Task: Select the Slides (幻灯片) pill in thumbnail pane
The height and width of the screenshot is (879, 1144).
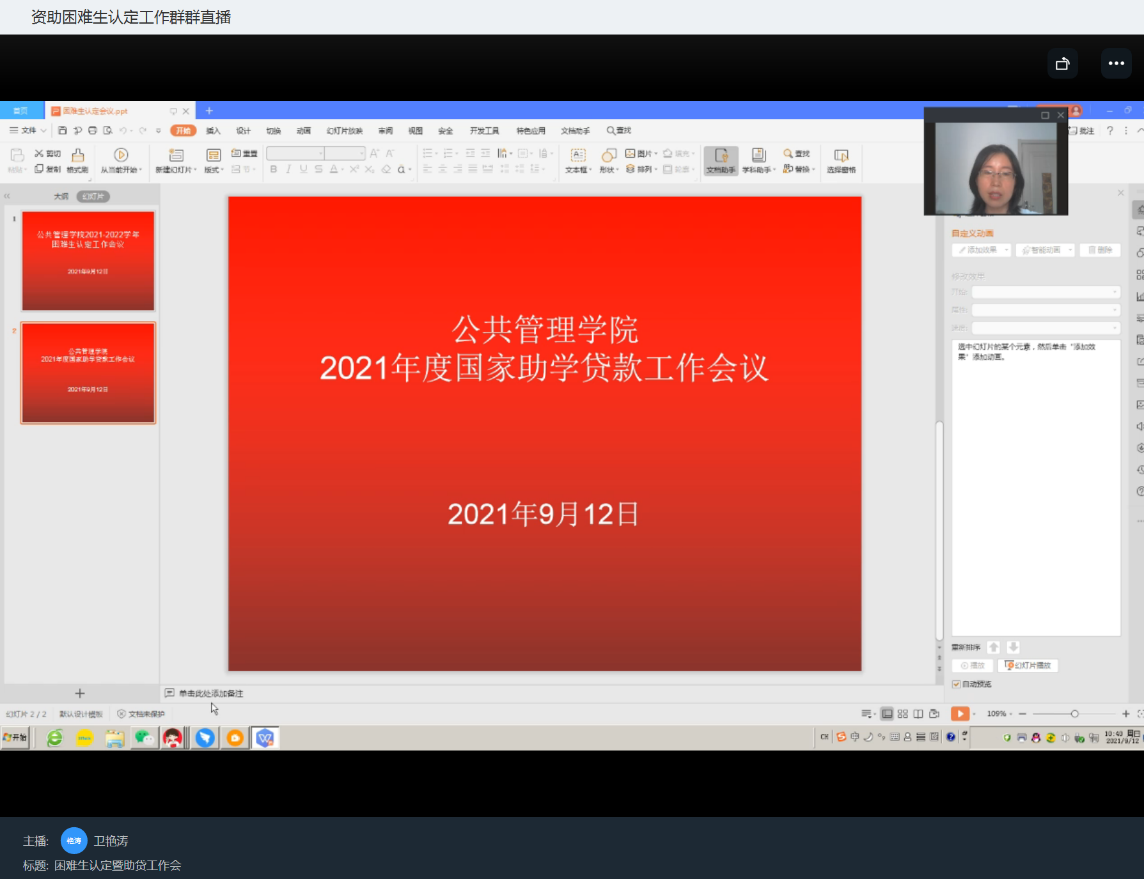Action: (x=93, y=197)
